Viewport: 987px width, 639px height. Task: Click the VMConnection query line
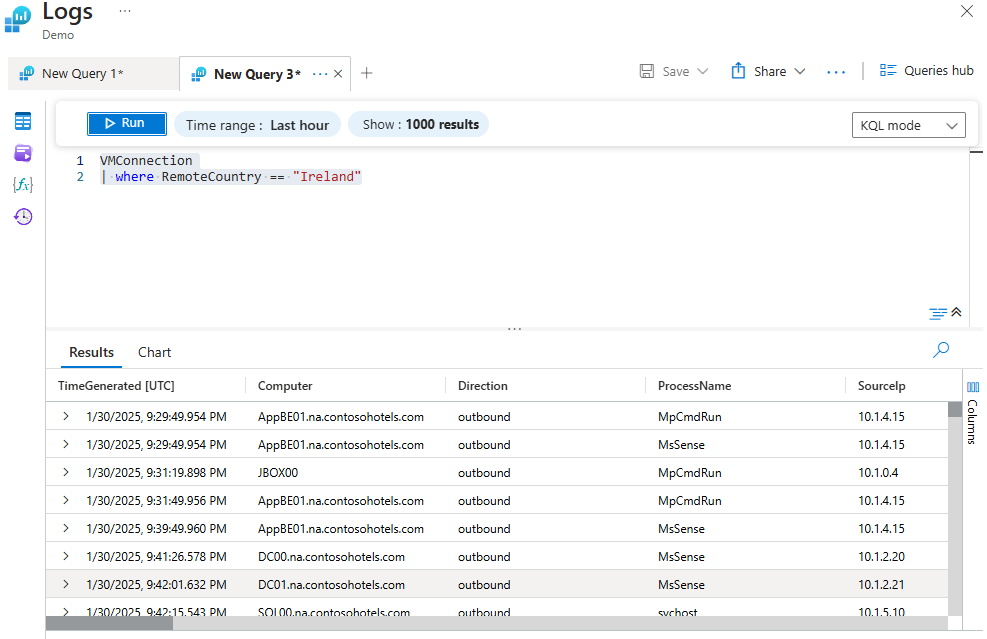tap(146, 161)
